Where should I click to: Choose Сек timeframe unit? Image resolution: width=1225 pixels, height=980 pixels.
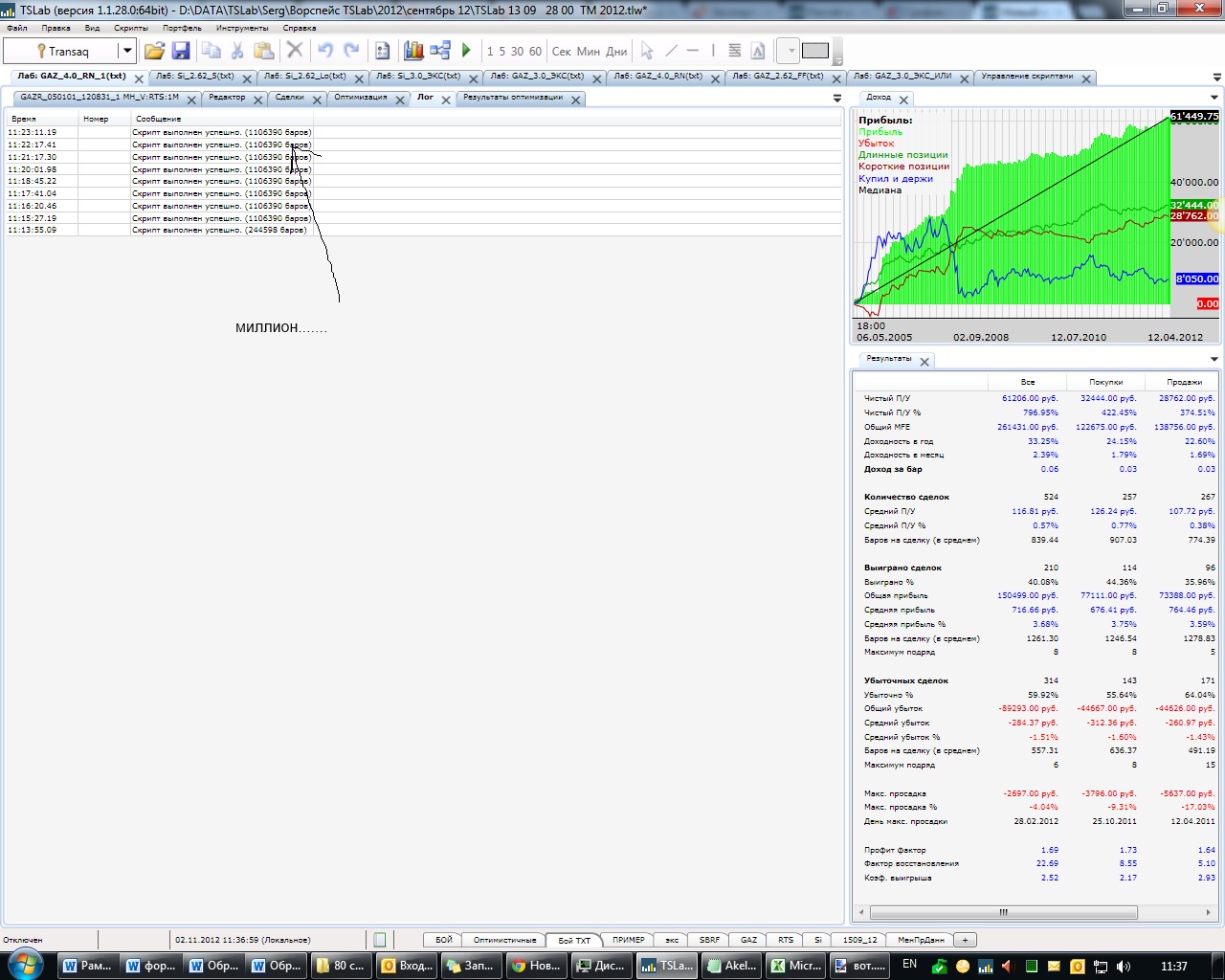(x=562, y=52)
